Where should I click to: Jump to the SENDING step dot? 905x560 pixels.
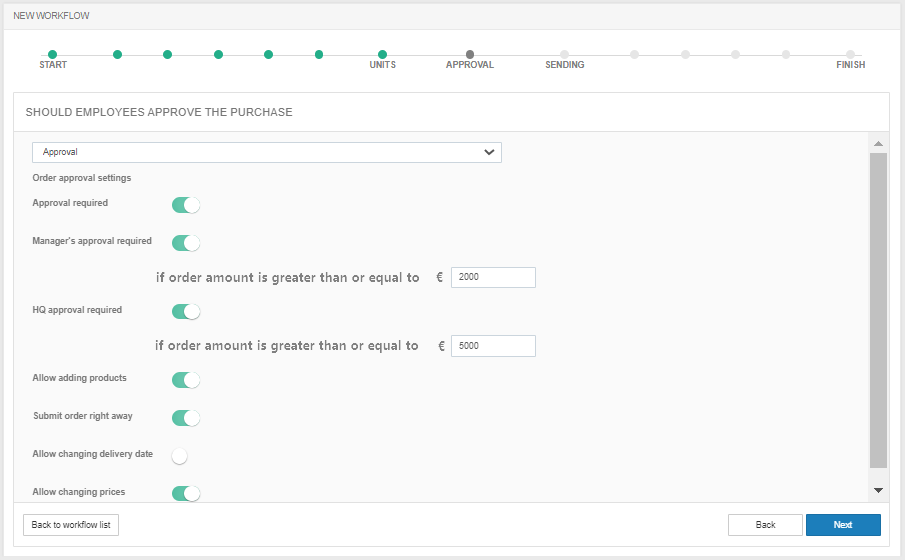pos(564,55)
